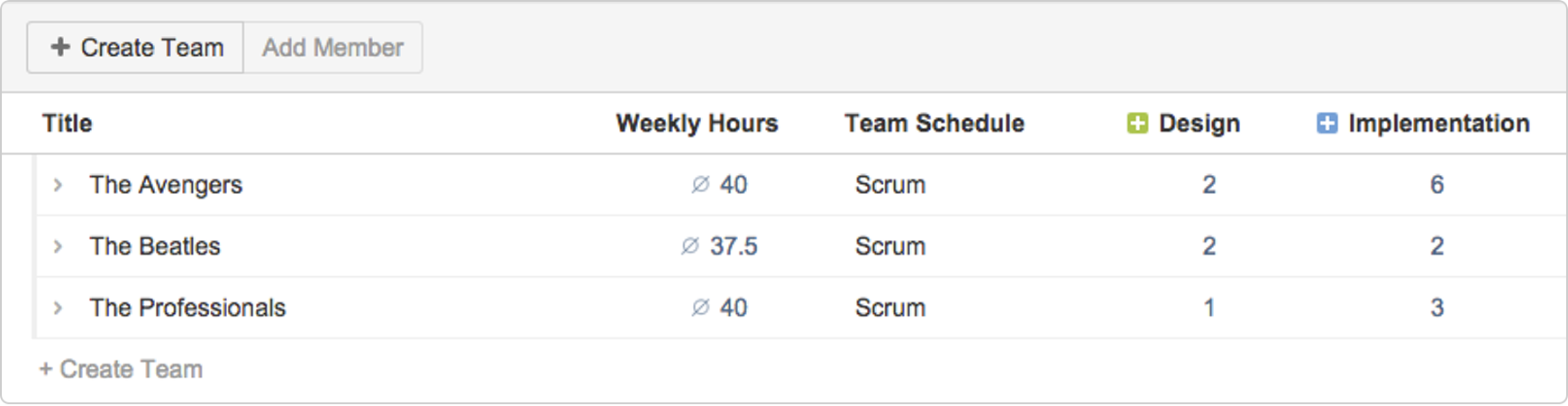Expand The Avengers team row
Image resolution: width=1568 pixels, height=406 pixels.
click(58, 185)
